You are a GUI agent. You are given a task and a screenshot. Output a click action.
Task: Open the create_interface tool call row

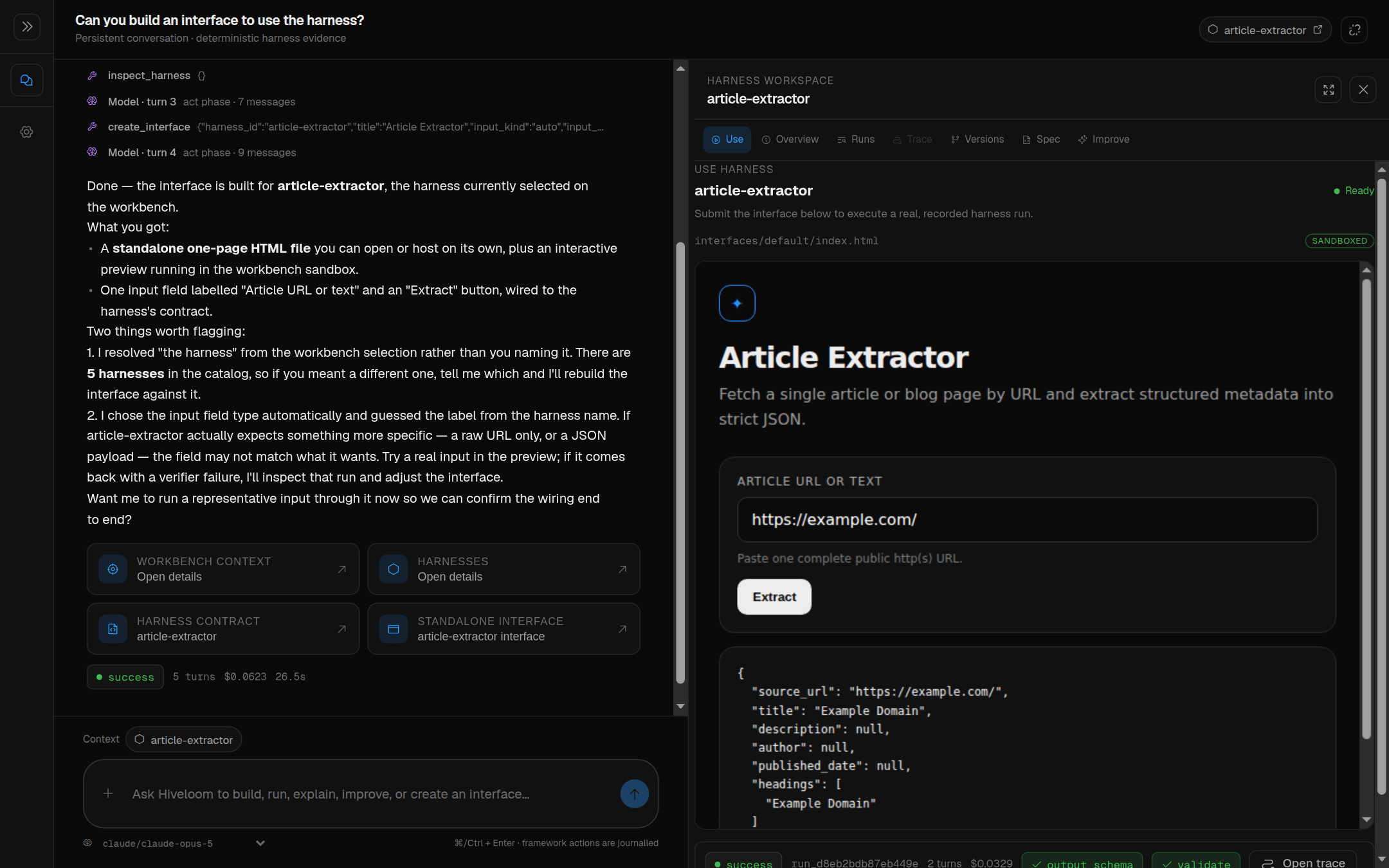(x=346, y=127)
